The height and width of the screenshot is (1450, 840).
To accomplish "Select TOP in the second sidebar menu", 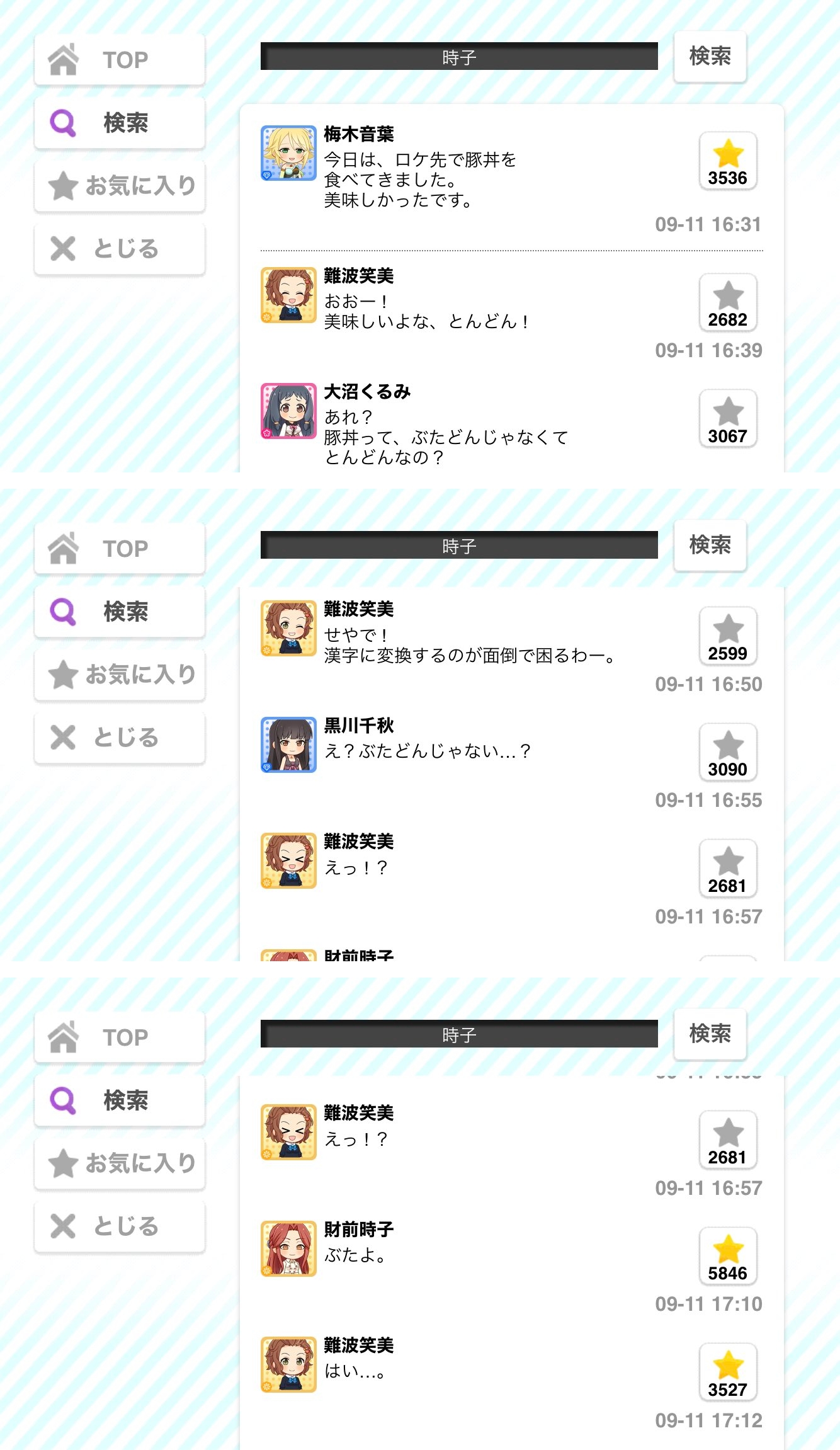I will click(120, 549).
